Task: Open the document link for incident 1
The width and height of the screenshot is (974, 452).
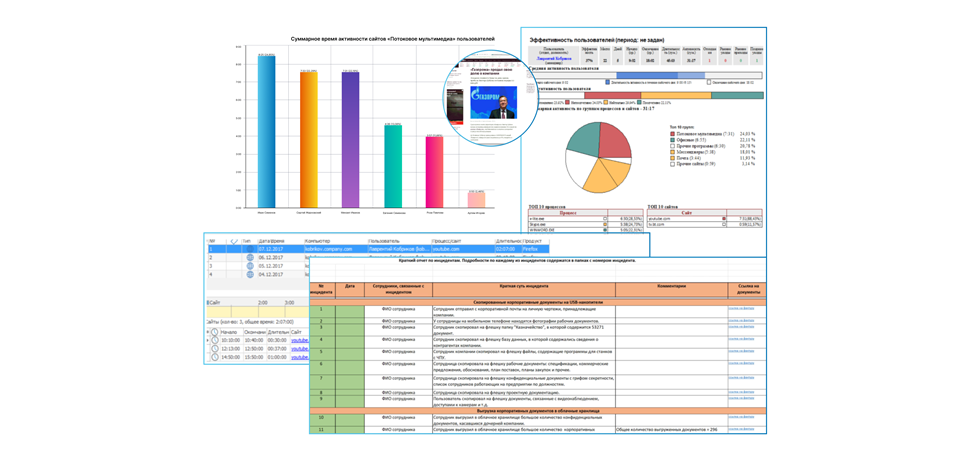Action: [x=741, y=308]
